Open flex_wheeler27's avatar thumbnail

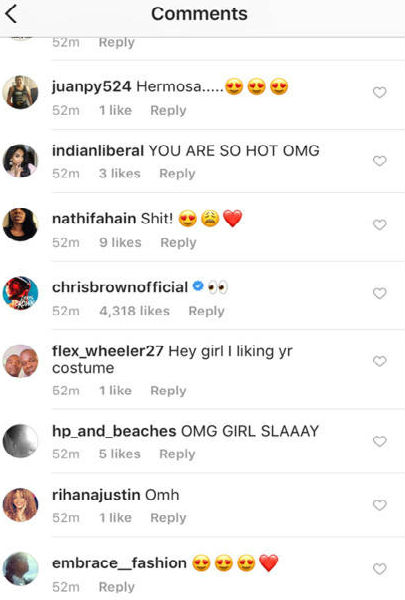click(20, 361)
